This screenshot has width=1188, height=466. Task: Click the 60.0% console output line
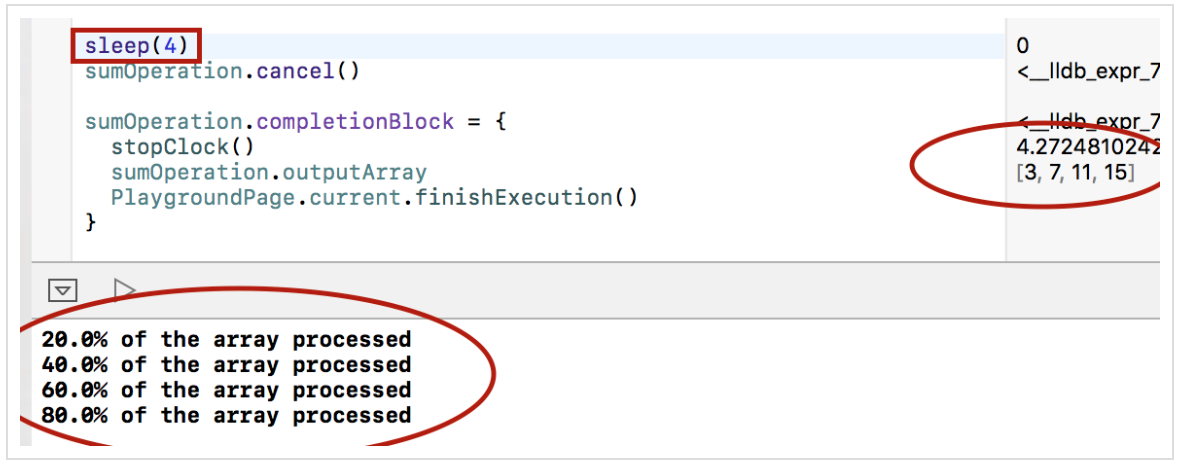pos(226,390)
